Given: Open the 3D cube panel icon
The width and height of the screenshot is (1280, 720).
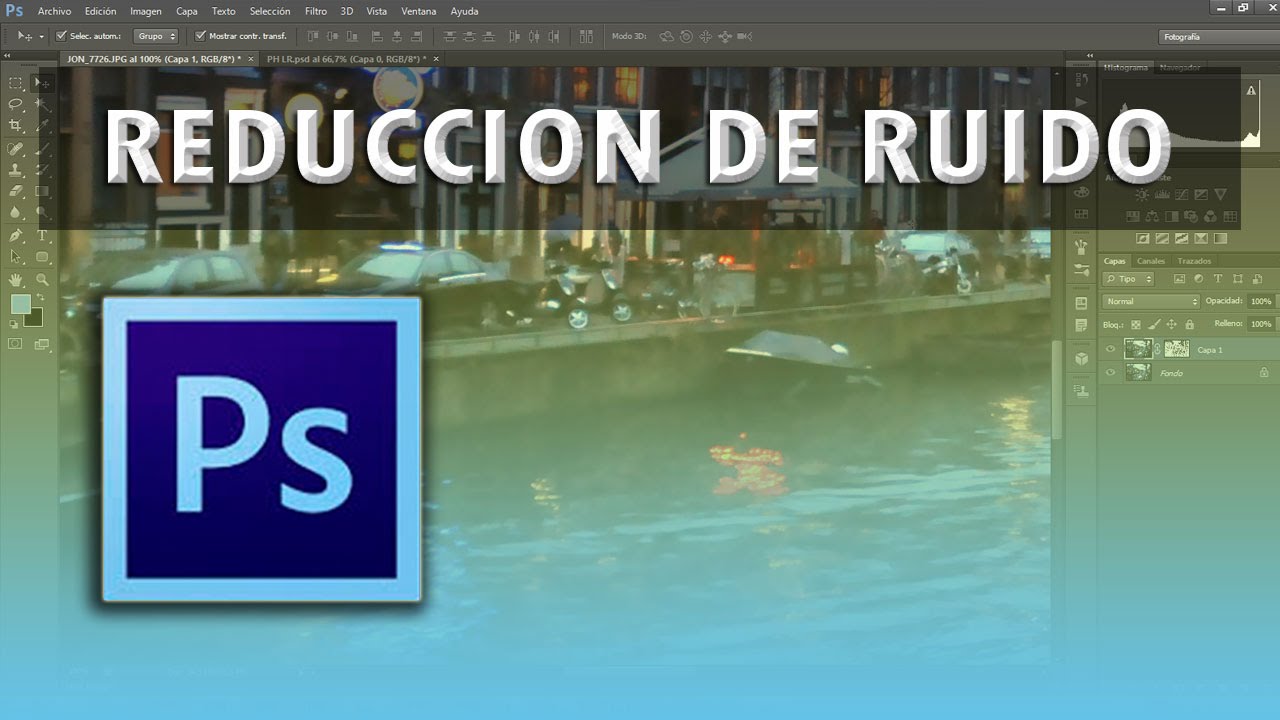Looking at the screenshot, I should coord(1081,358).
